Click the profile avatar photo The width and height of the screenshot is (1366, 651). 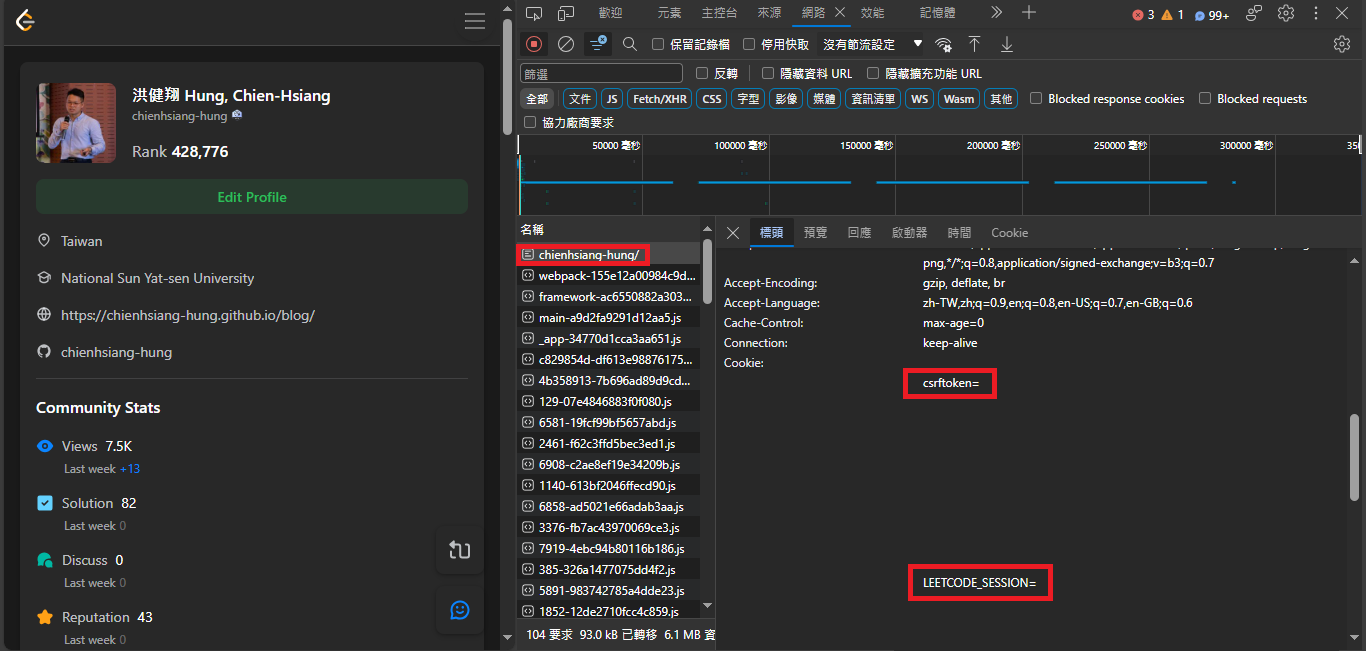click(x=76, y=123)
